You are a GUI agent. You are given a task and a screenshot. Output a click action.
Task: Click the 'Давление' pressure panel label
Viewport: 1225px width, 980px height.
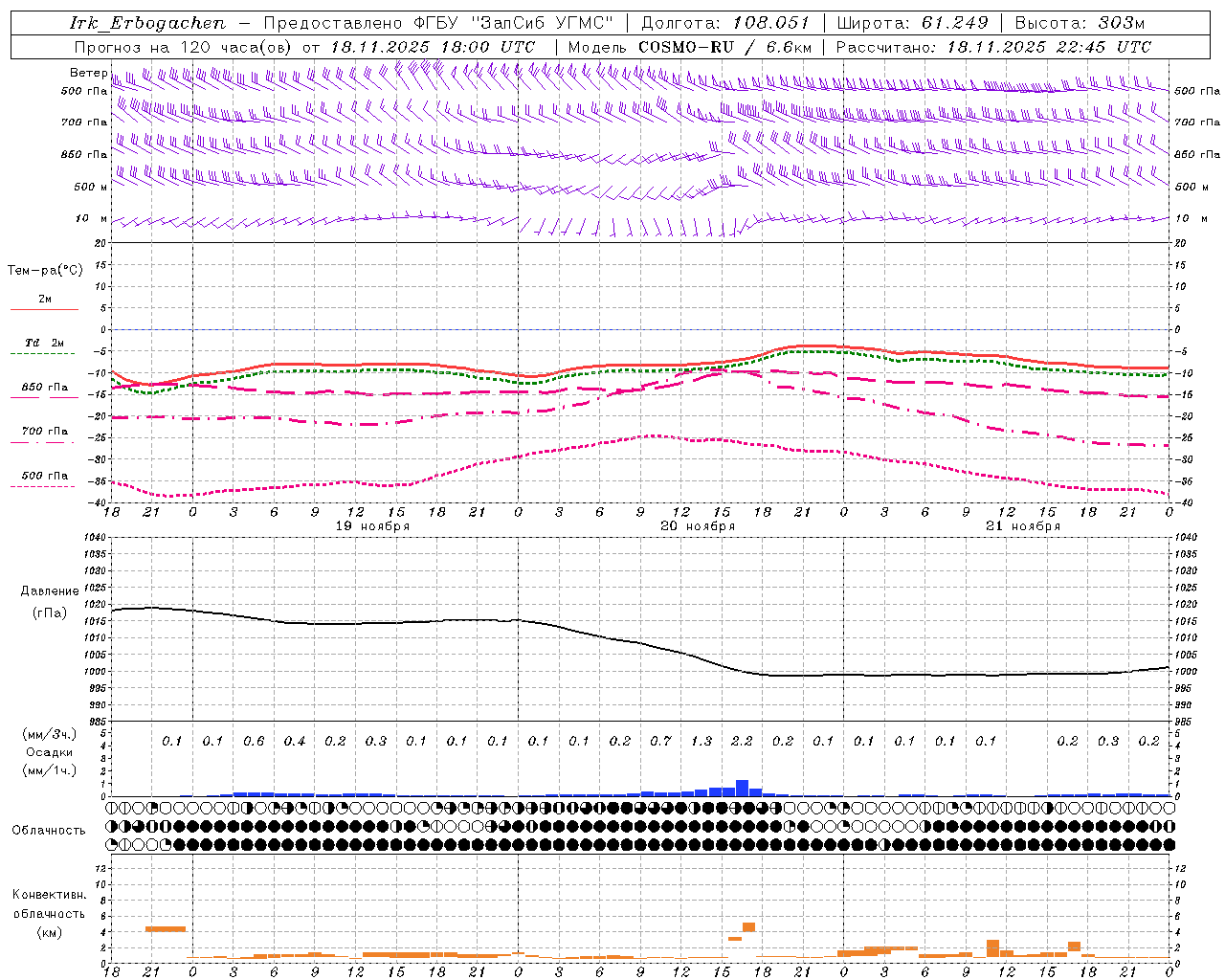click(x=50, y=591)
